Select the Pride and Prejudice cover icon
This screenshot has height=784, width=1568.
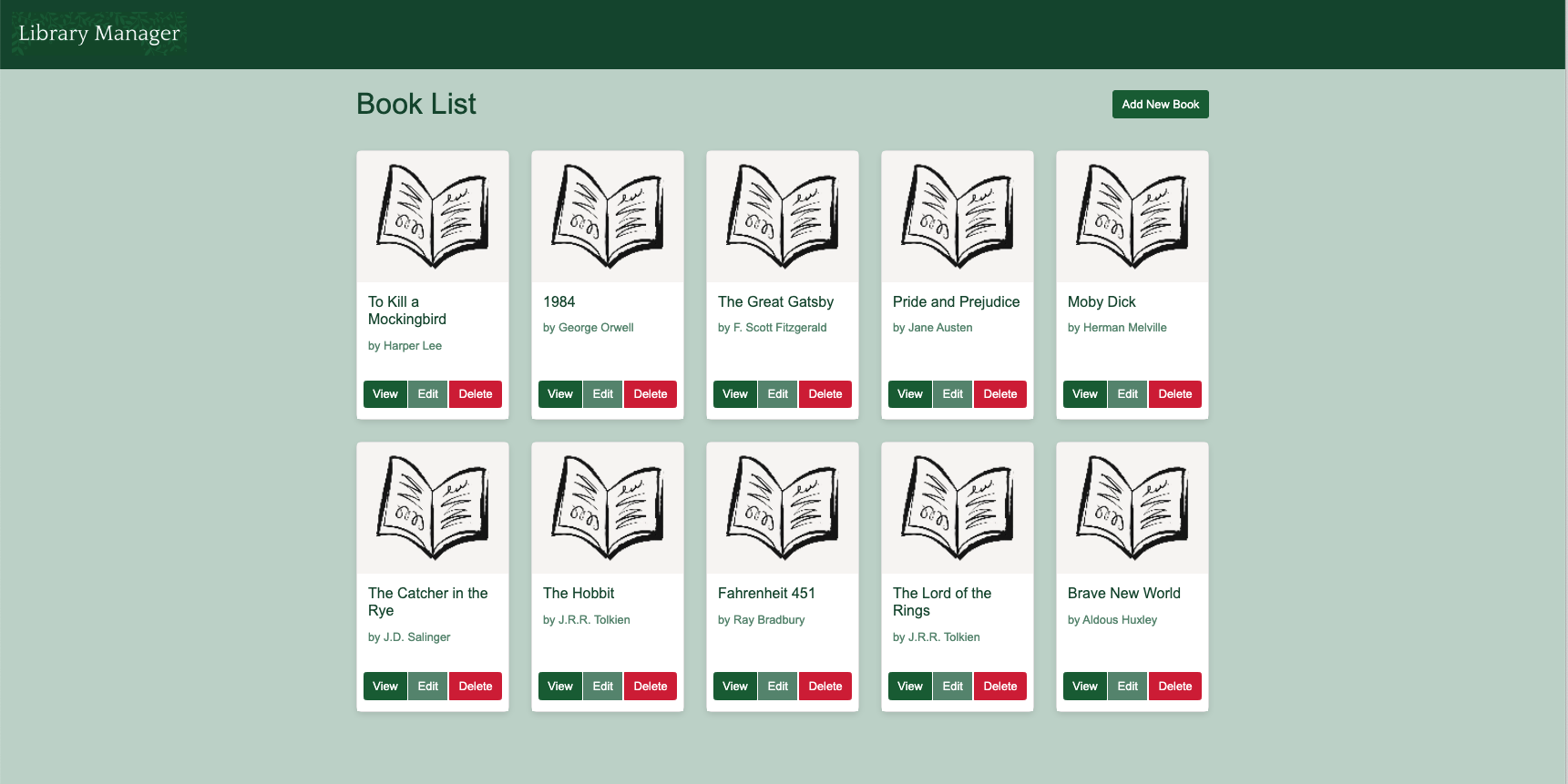957,217
